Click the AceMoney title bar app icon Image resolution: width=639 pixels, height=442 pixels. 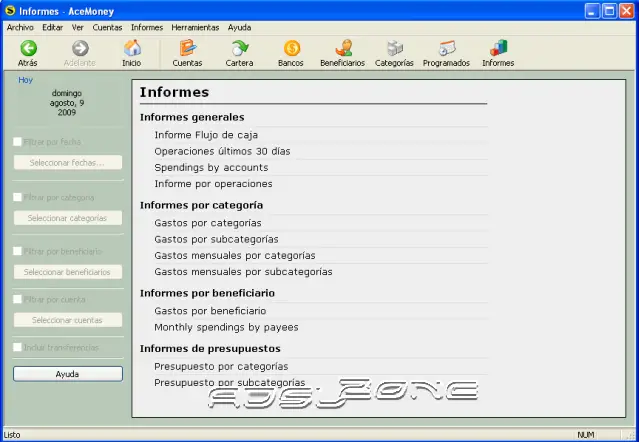[10, 10]
